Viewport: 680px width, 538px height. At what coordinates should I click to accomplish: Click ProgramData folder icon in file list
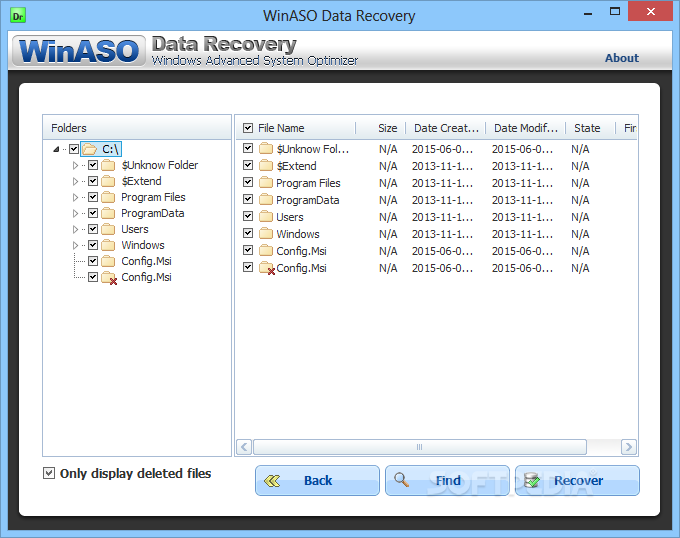coord(266,199)
